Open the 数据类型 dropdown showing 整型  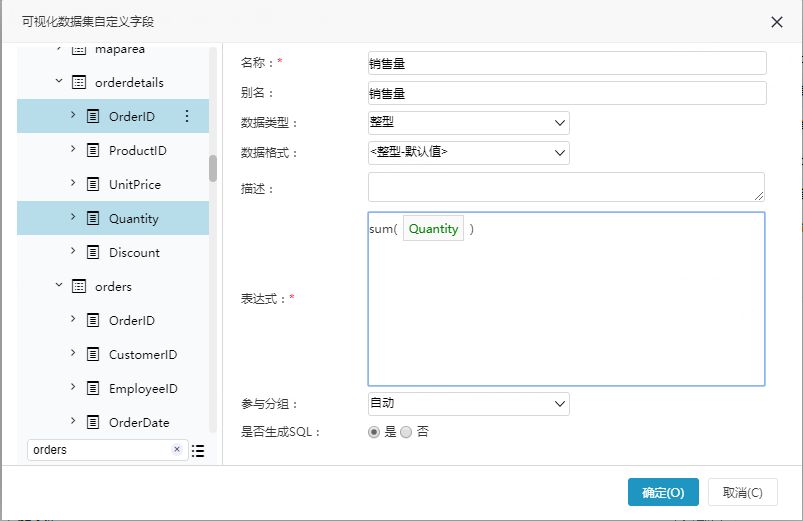[x=469, y=123]
